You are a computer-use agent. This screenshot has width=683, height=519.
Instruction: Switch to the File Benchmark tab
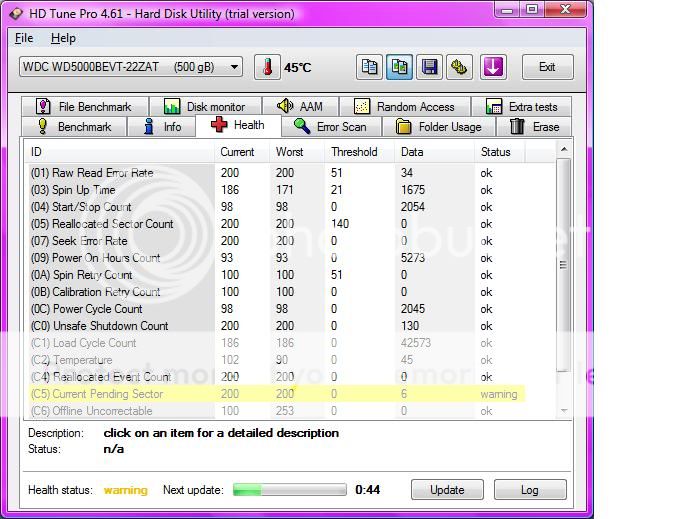85,106
